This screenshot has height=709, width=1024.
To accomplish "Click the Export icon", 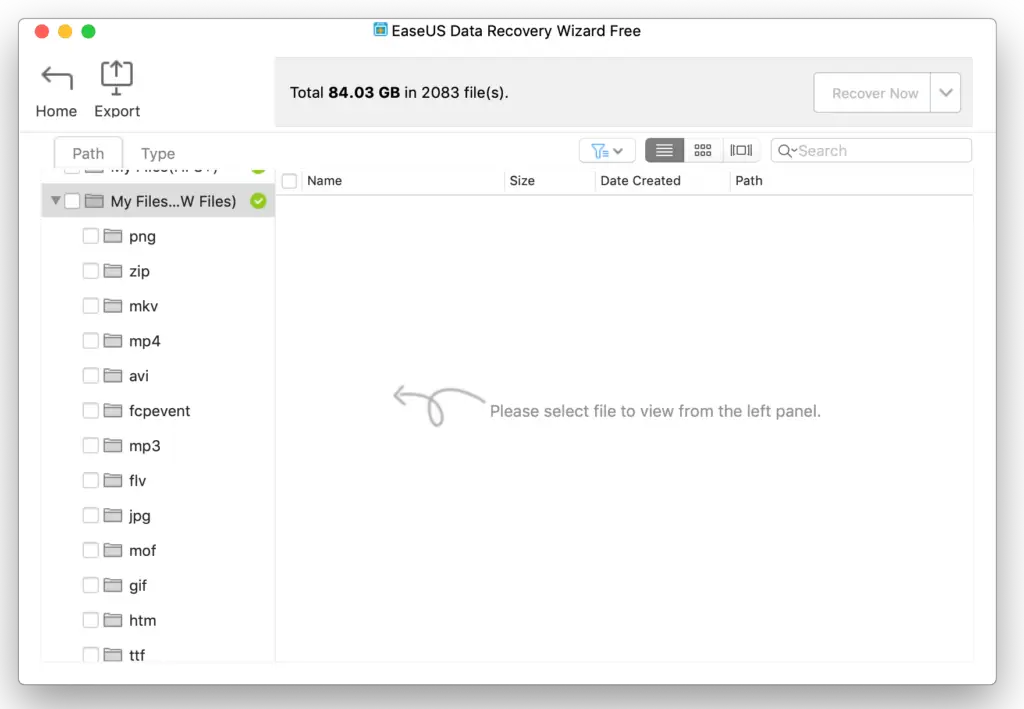I will coord(116,78).
